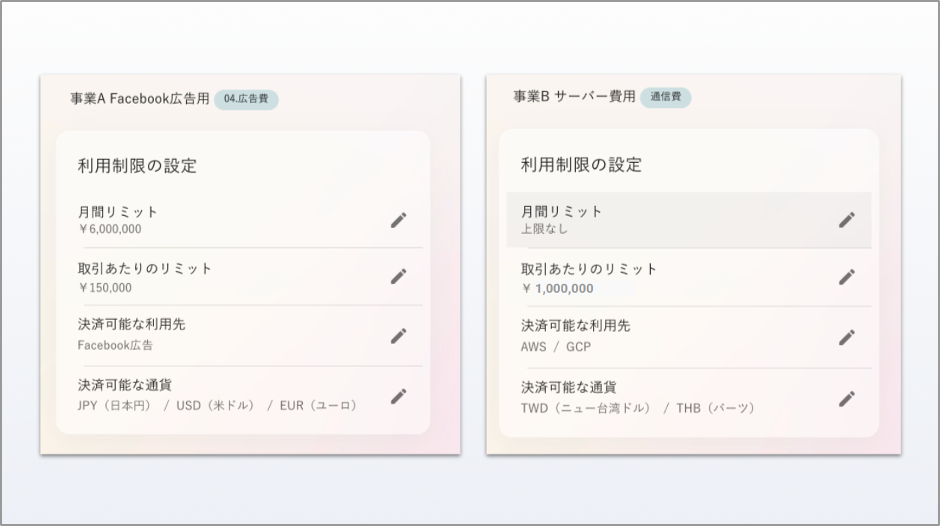Screen dimensions: 940x526
Task: Edit allowed currencies on 事業B card
Action: coord(847,398)
